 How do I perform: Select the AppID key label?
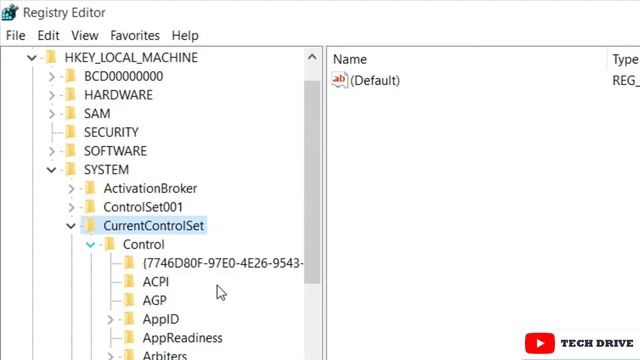161,320
